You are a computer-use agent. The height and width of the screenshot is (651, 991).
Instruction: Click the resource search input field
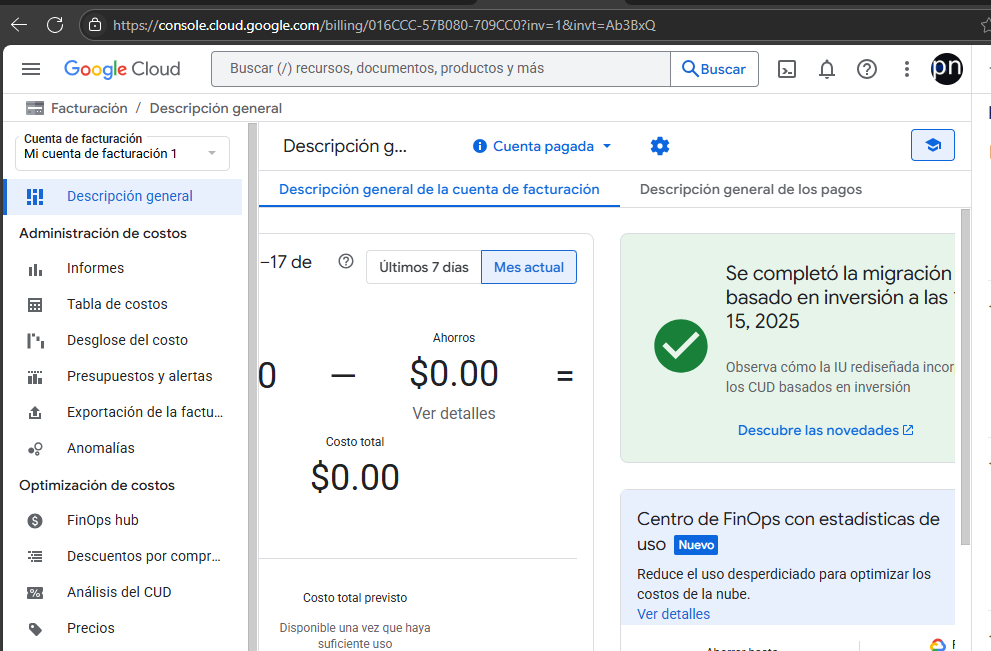coord(441,69)
